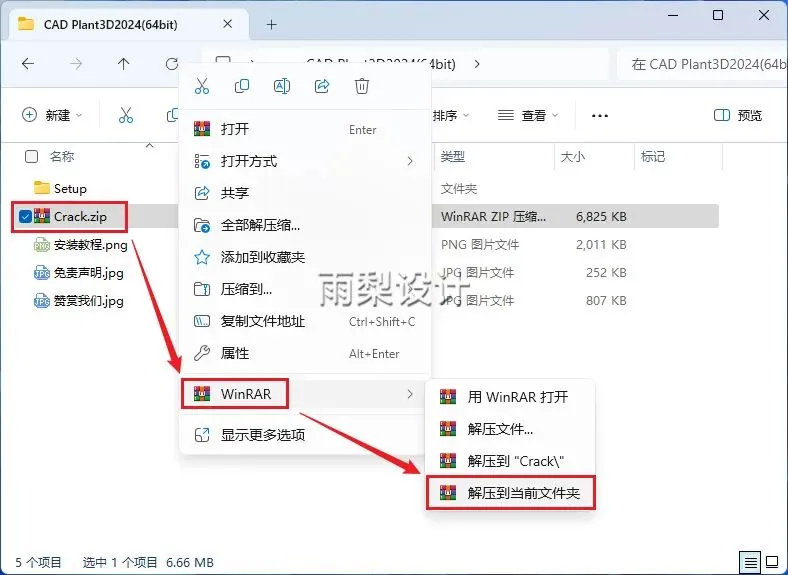
Task: Select 解压到 "Crack\" in submenu
Action: pos(511,461)
